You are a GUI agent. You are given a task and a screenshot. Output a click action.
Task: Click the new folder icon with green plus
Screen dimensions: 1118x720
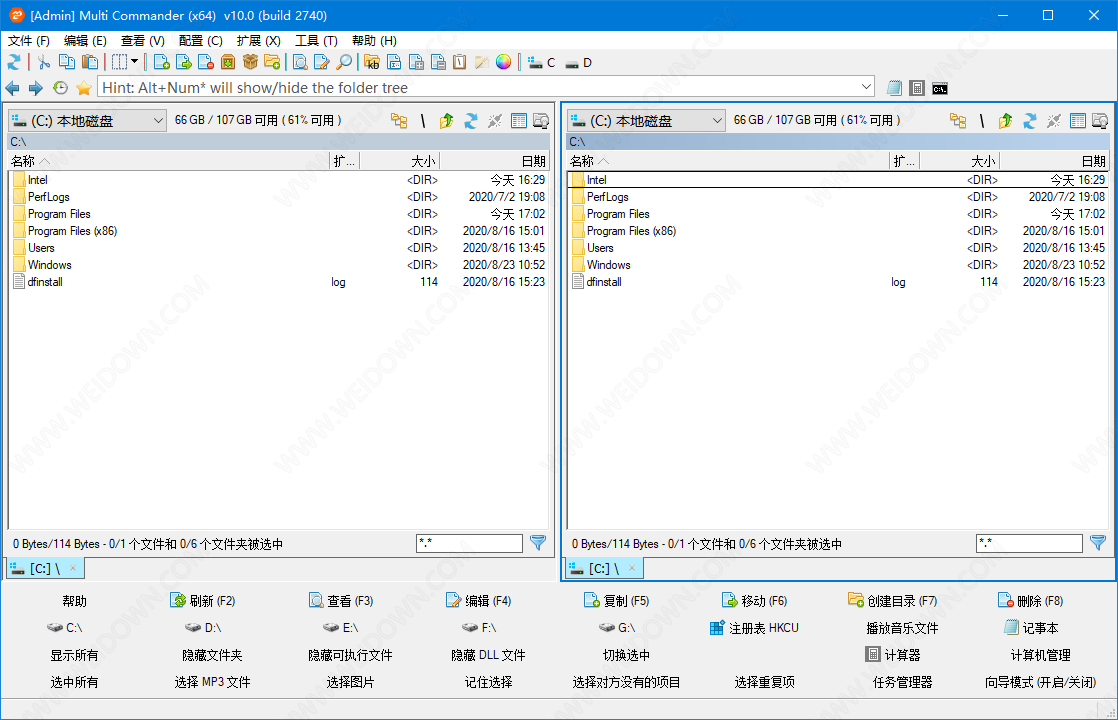272,63
